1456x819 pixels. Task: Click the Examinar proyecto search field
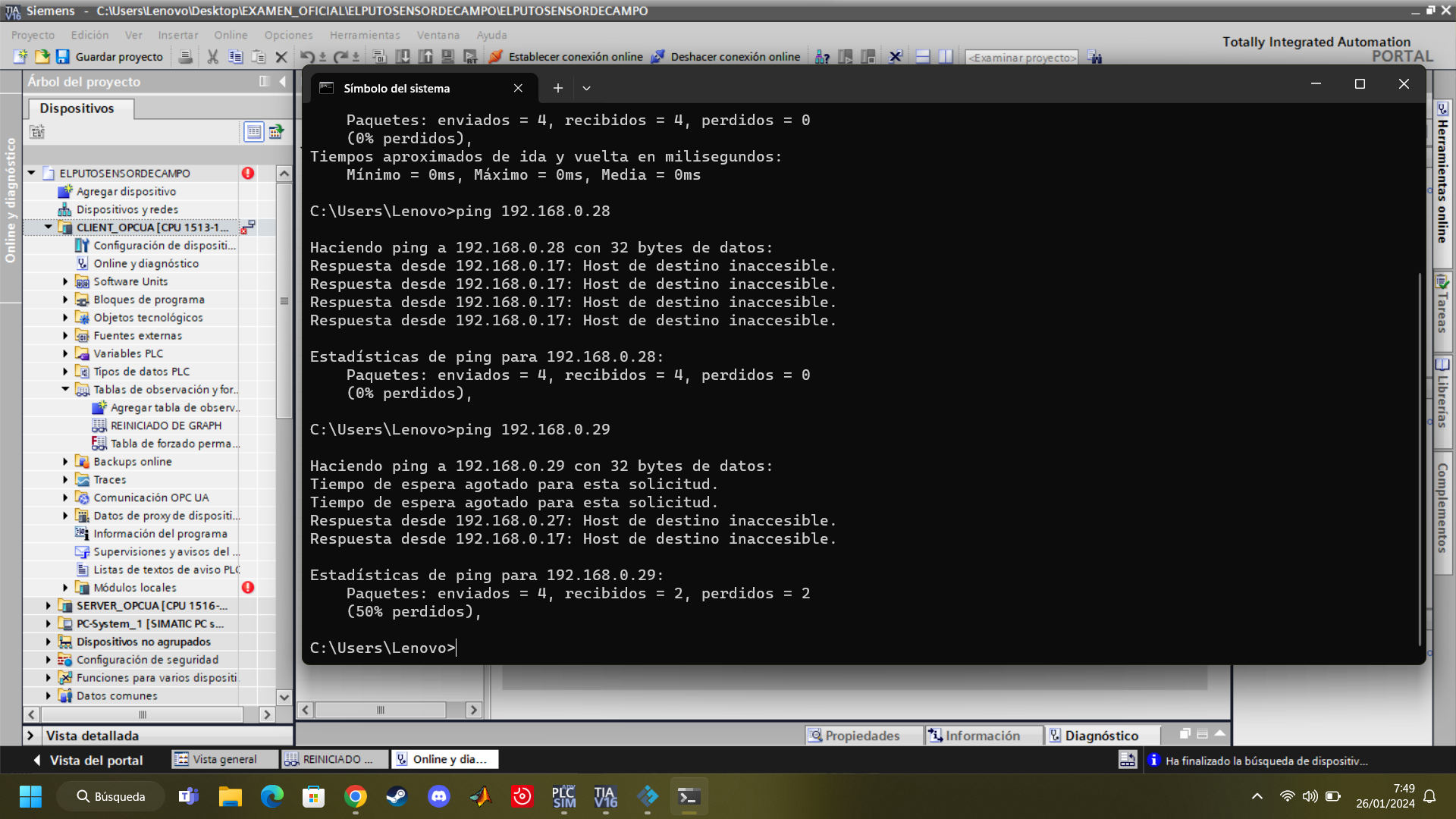tap(1021, 58)
